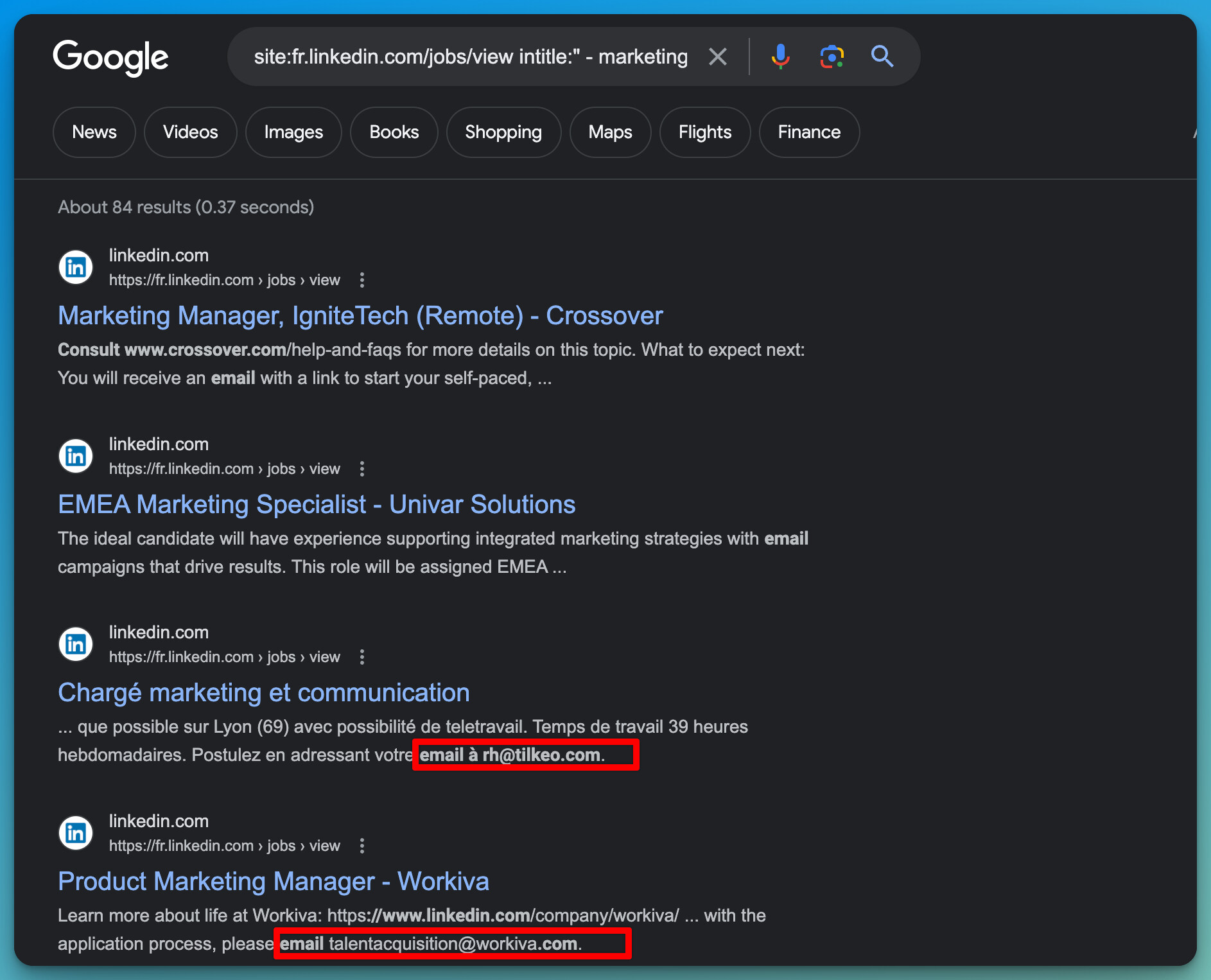Open EMEA Marketing Specialist - Univar Solutions result
1211x980 pixels.
pyautogui.click(x=317, y=505)
